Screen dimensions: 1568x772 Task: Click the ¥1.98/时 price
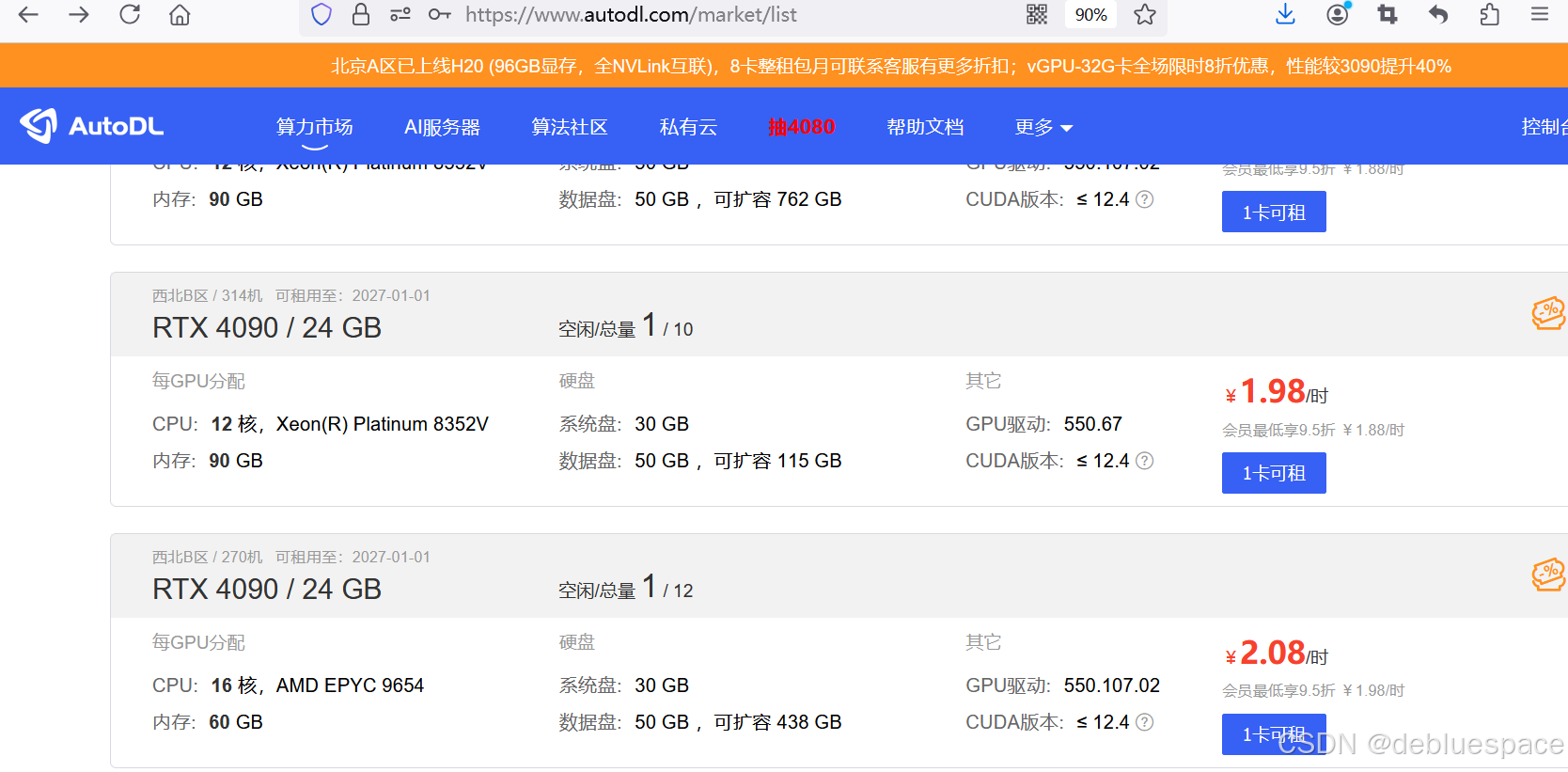1277,391
